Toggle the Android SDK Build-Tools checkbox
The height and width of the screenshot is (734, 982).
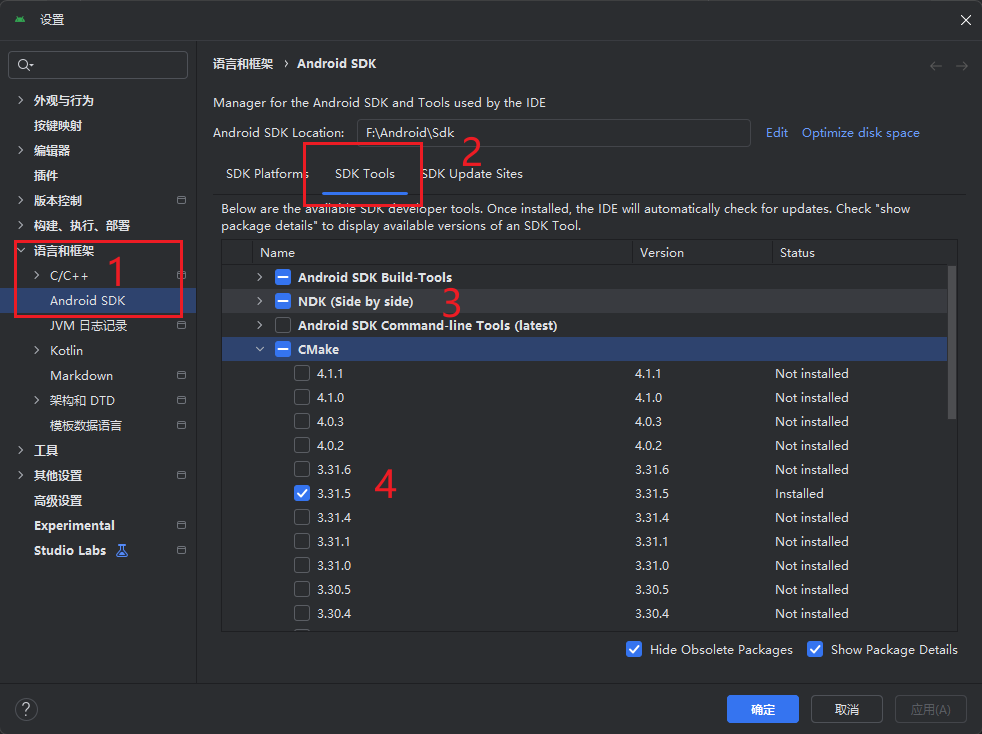point(283,277)
